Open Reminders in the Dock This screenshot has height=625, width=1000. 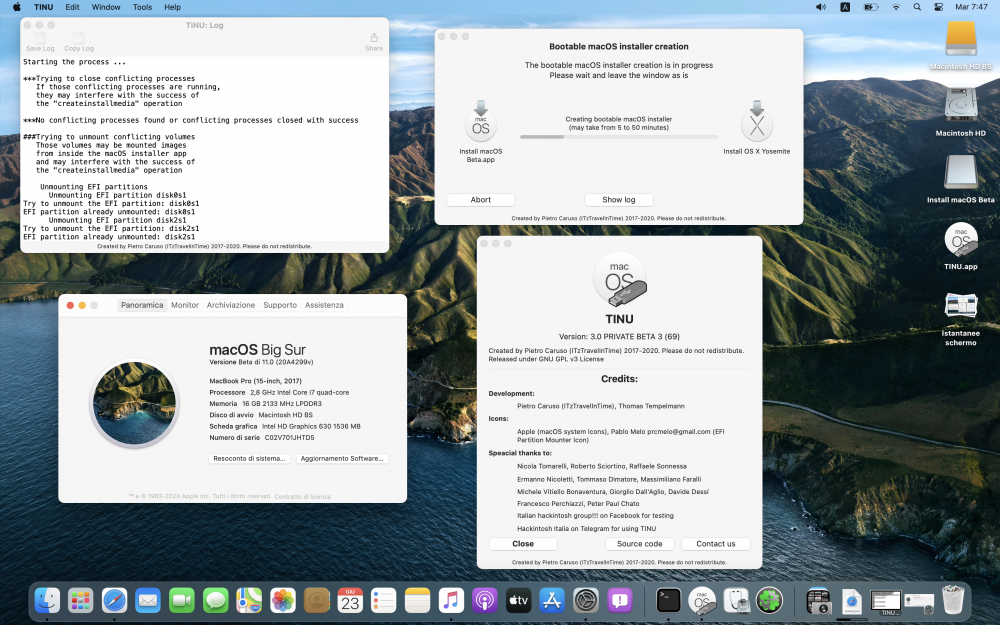coord(384,600)
